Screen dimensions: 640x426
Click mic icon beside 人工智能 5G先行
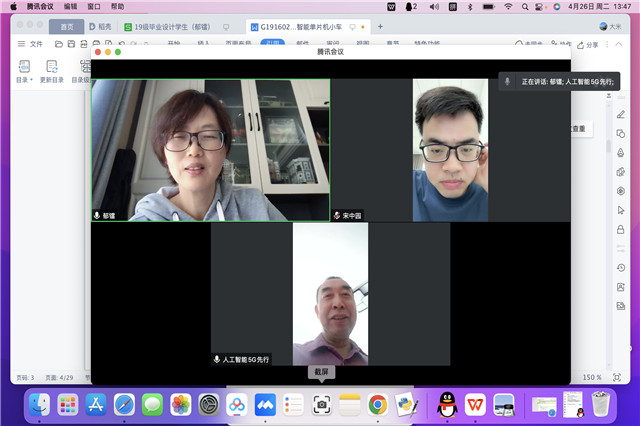pyautogui.click(x=216, y=358)
